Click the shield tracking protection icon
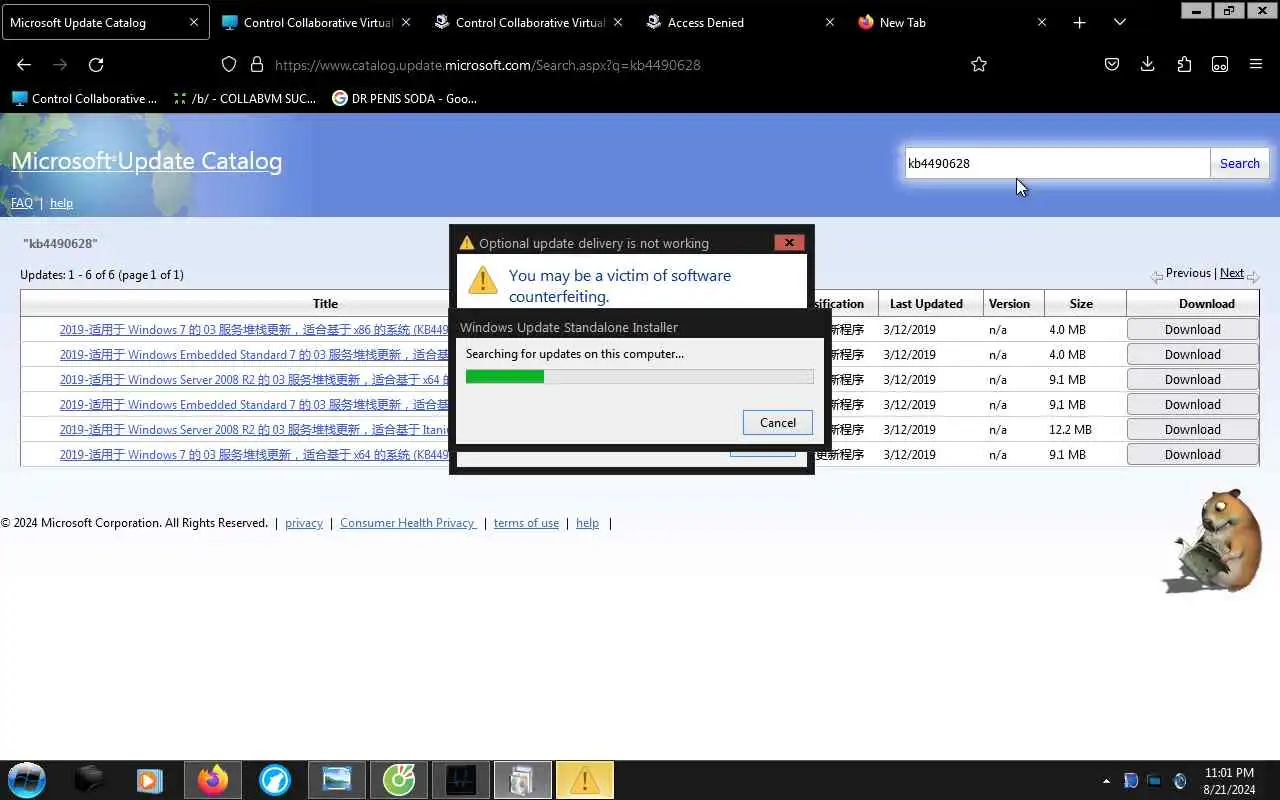Viewport: 1280px width, 800px height. [229, 64]
